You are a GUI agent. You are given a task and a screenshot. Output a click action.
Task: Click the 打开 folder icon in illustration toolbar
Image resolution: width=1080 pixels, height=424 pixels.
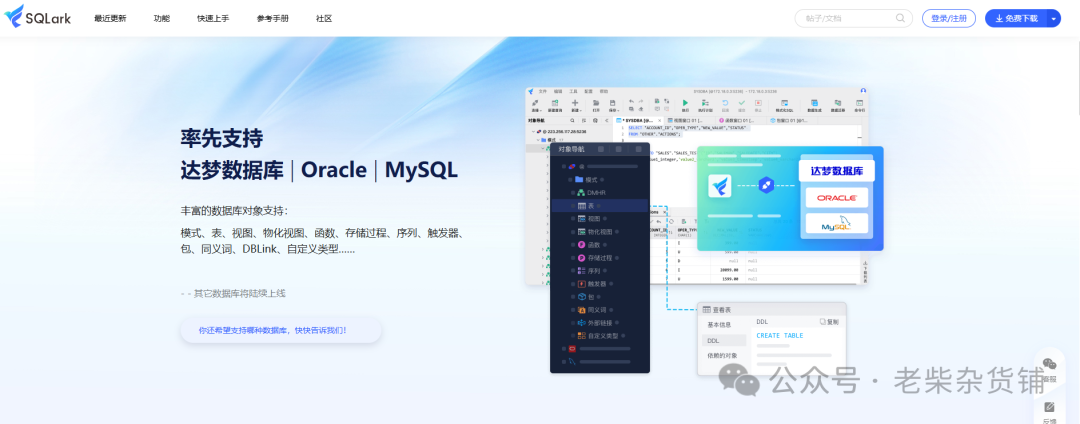[596, 103]
